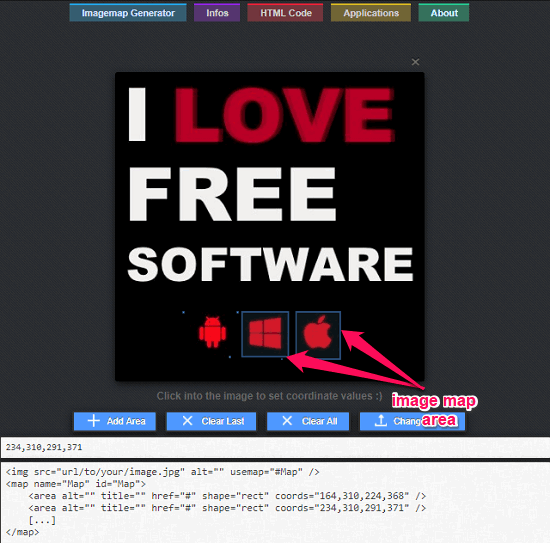Open the About tab
550x543 pixels.
pyautogui.click(x=444, y=13)
